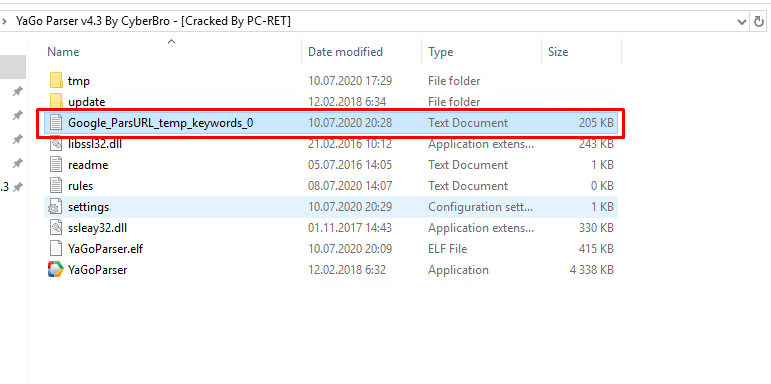The width and height of the screenshot is (771, 384).
Task: Click the settings configuration file icon
Action: pos(55,207)
